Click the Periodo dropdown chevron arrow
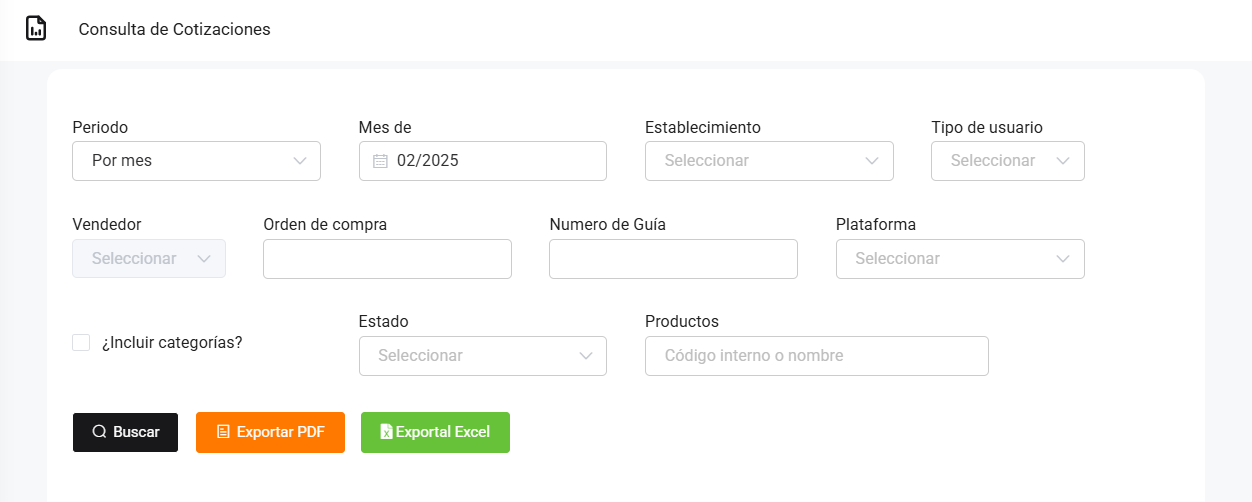 pyautogui.click(x=300, y=161)
